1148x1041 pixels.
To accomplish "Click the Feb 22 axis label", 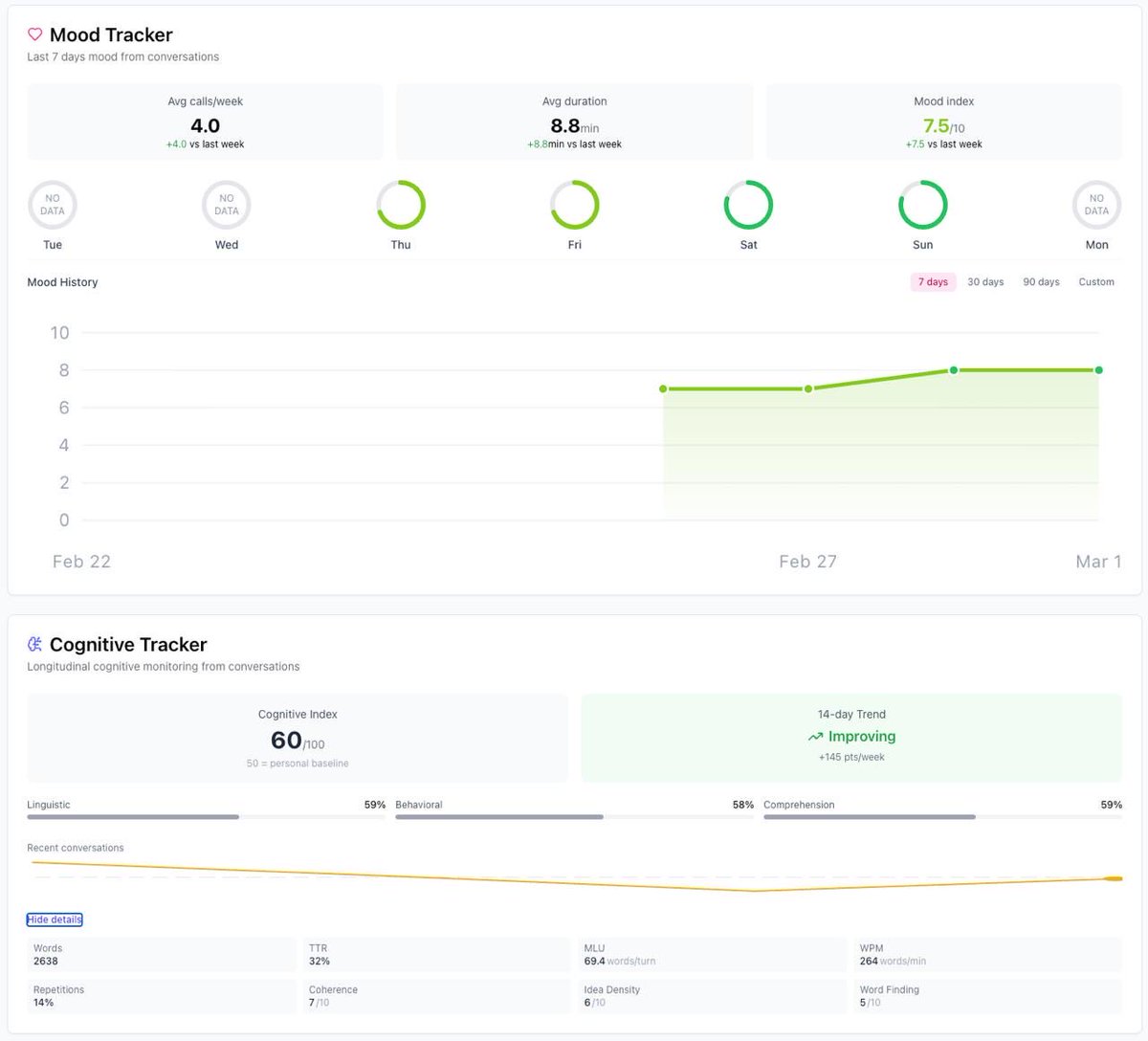I will 81,562.
